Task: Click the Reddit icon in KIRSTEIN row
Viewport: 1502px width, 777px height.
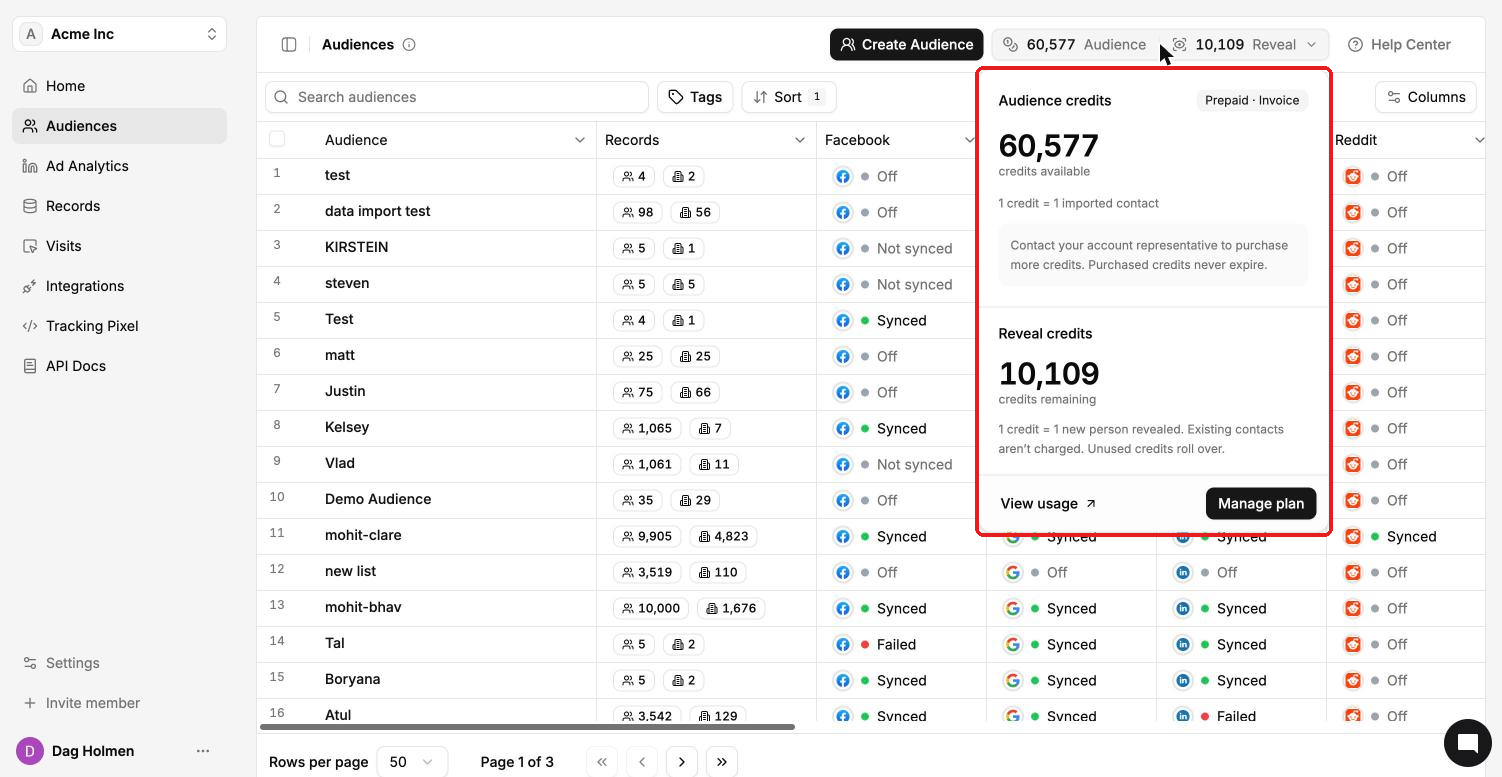Action: pos(1353,248)
